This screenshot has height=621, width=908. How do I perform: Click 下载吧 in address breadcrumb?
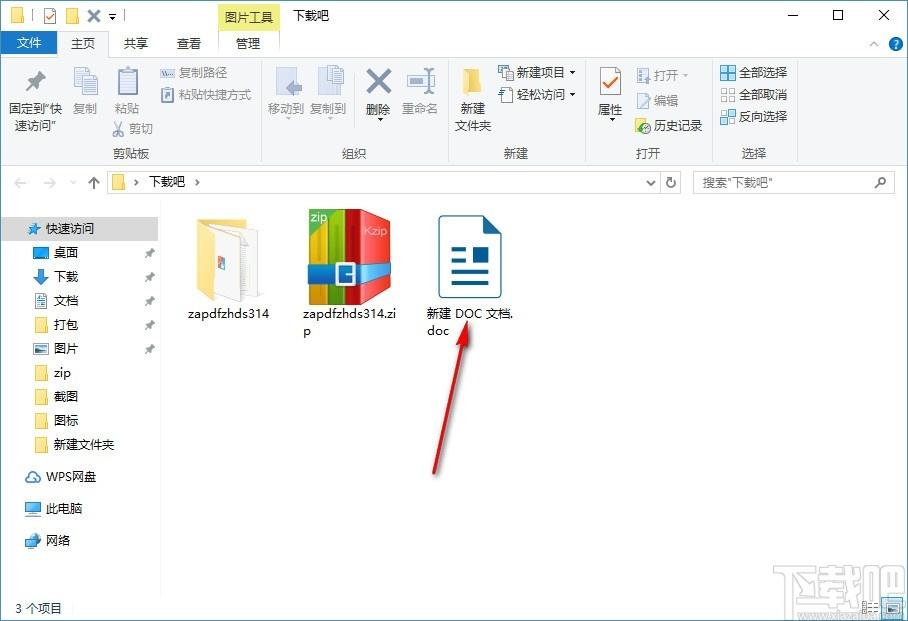click(167, 182)
